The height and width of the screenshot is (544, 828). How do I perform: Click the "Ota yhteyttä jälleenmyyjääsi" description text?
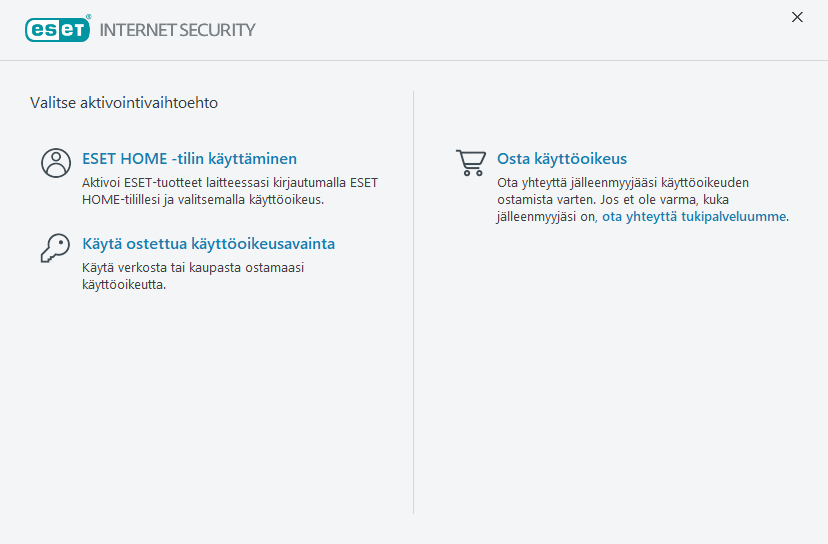point(623,183)
